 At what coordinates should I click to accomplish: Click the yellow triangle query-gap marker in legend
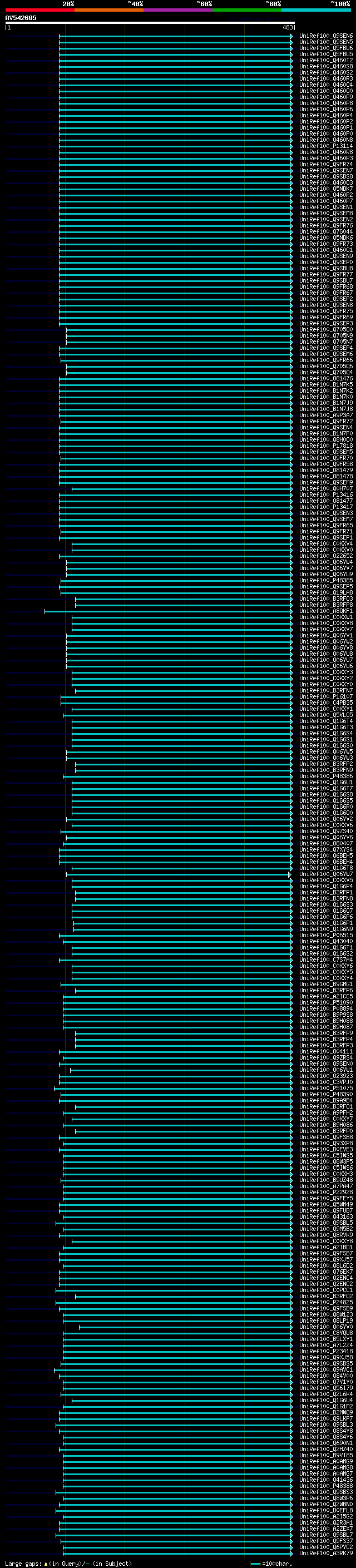click(46, 1564)
